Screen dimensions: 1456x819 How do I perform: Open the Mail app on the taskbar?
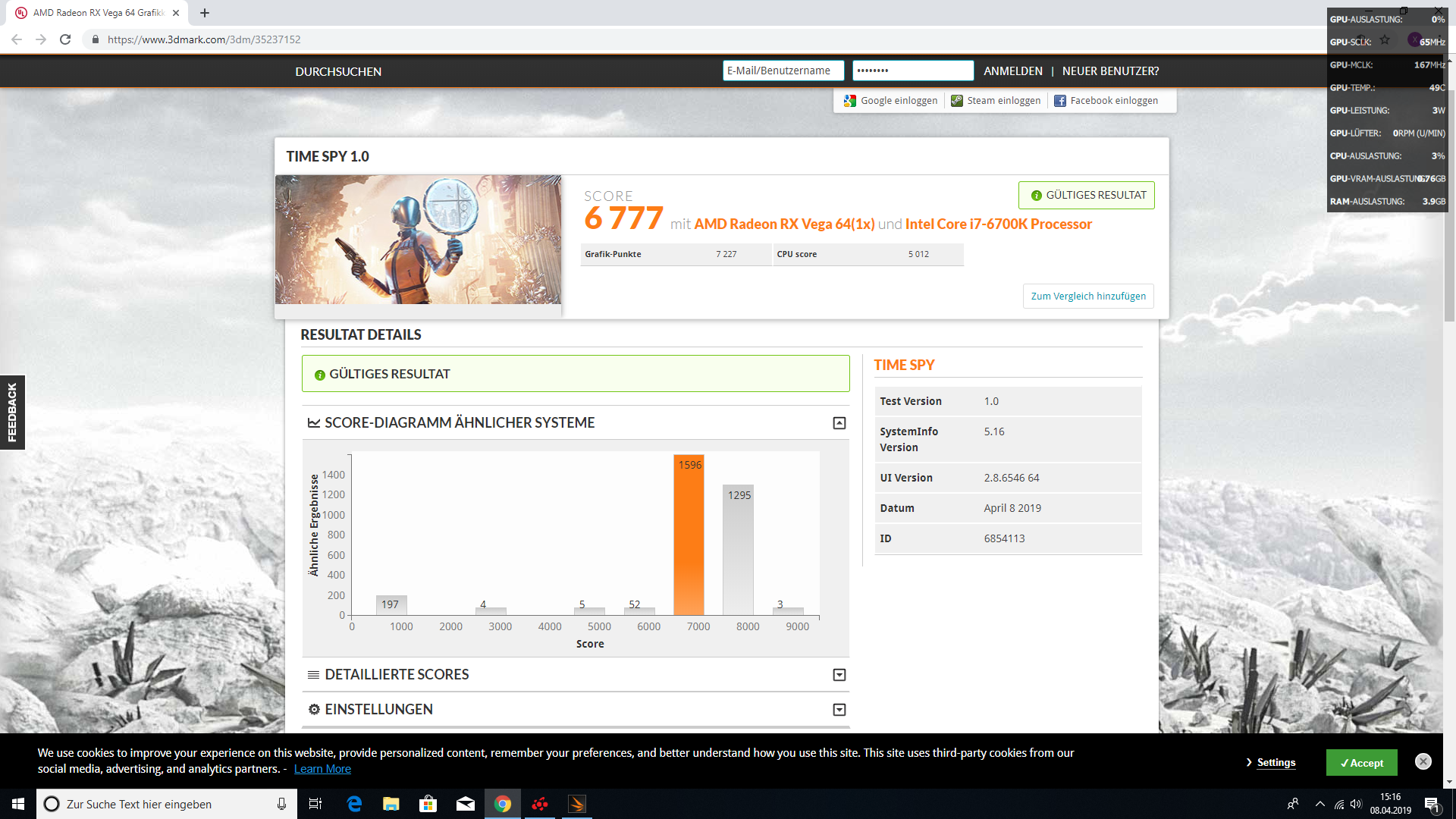coord(466,804)
